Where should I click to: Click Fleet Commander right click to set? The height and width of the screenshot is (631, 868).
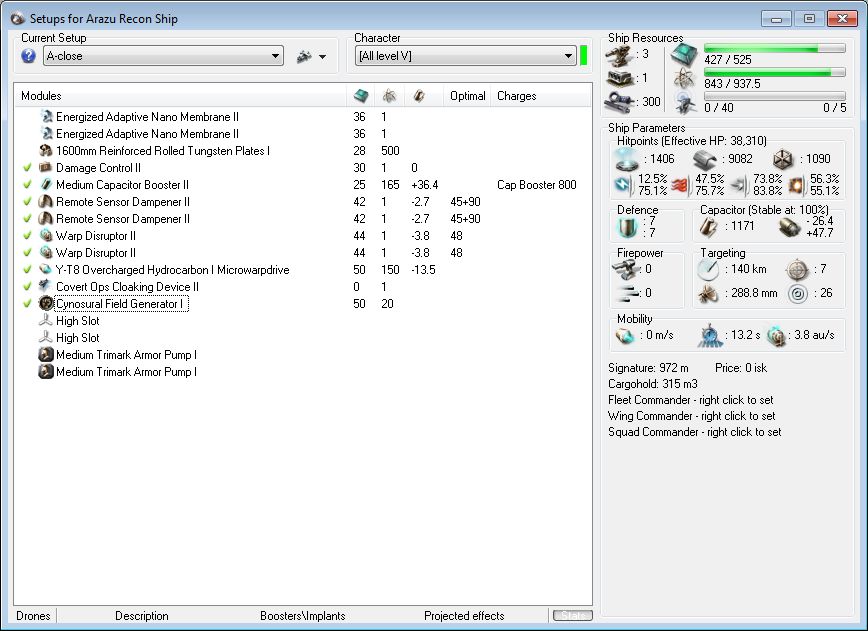click(690, 400)
